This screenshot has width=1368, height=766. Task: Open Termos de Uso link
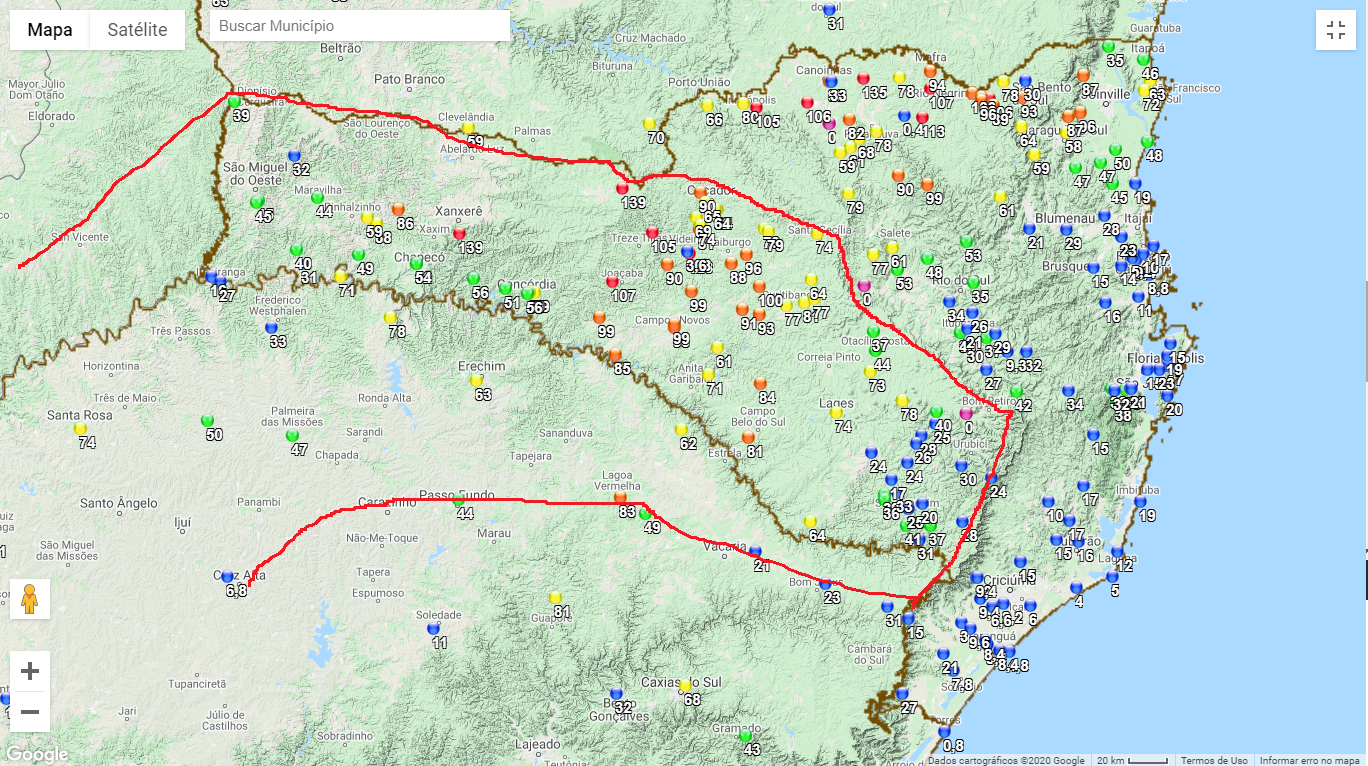pos(1214,760)
